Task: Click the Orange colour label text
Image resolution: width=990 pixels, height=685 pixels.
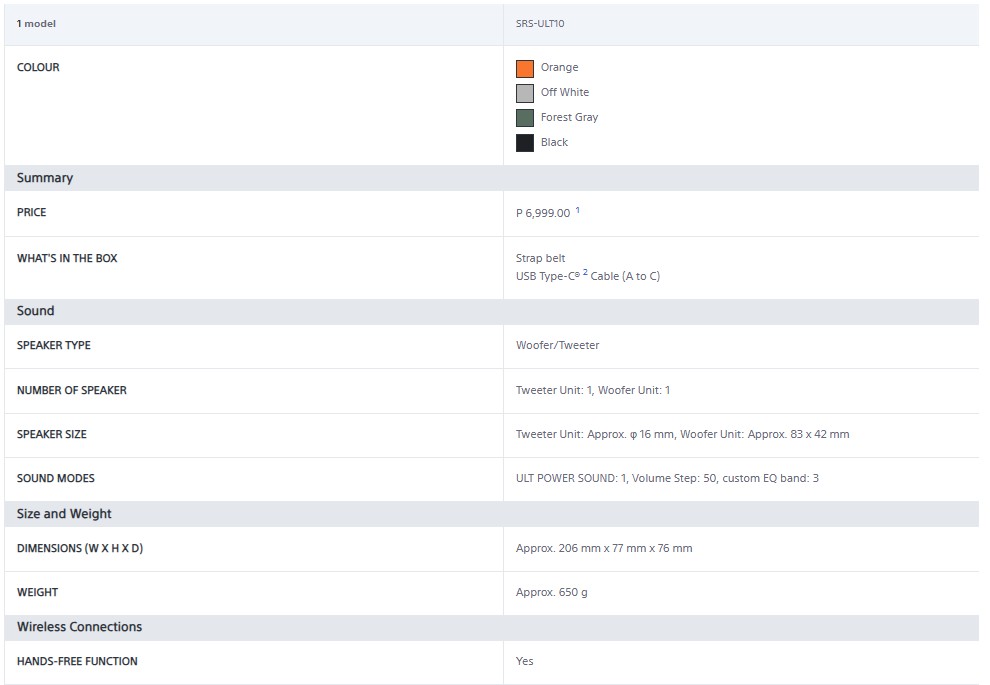Action: click(x=559, y=68)
